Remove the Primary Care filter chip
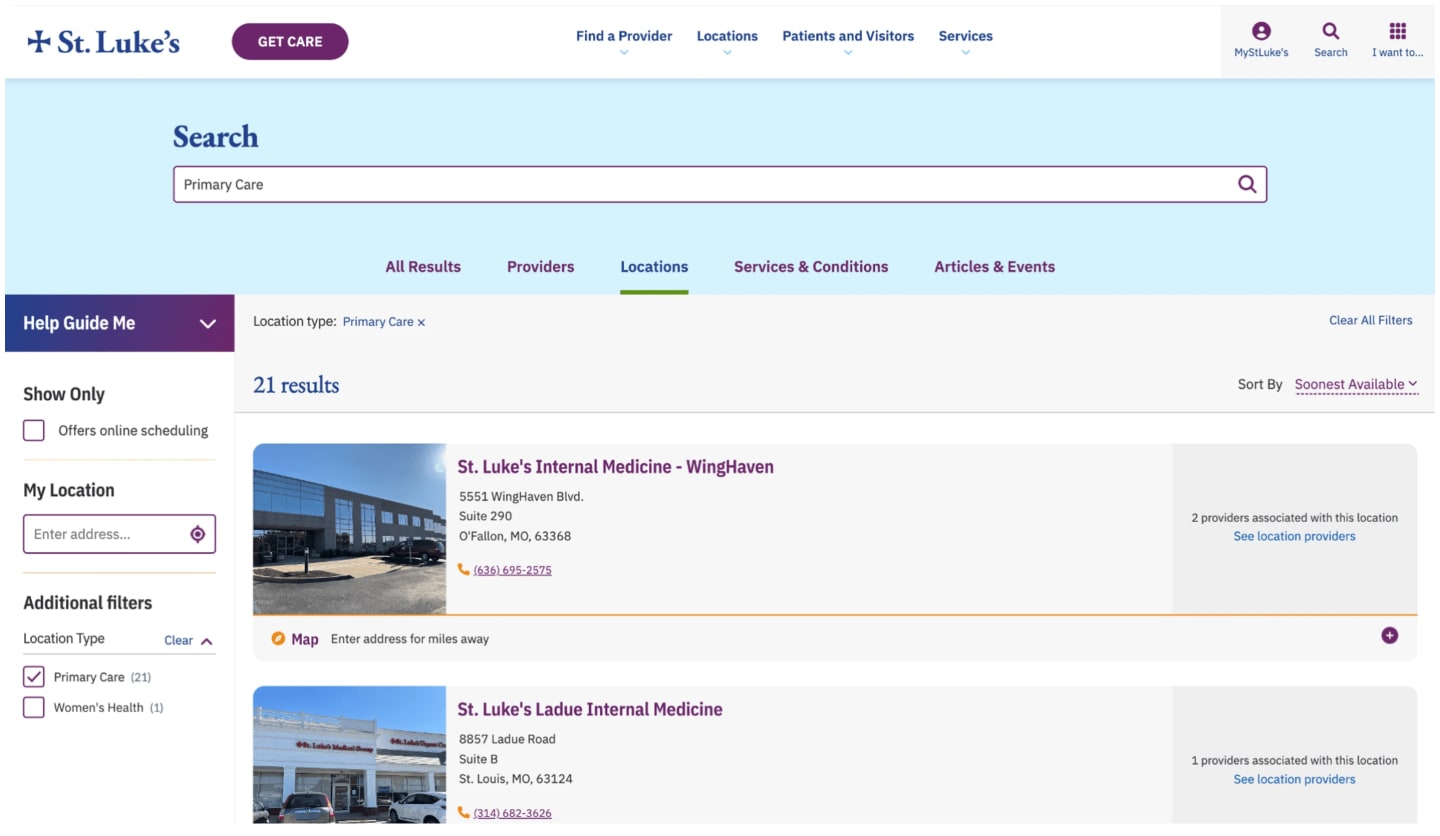 point(421,322)
